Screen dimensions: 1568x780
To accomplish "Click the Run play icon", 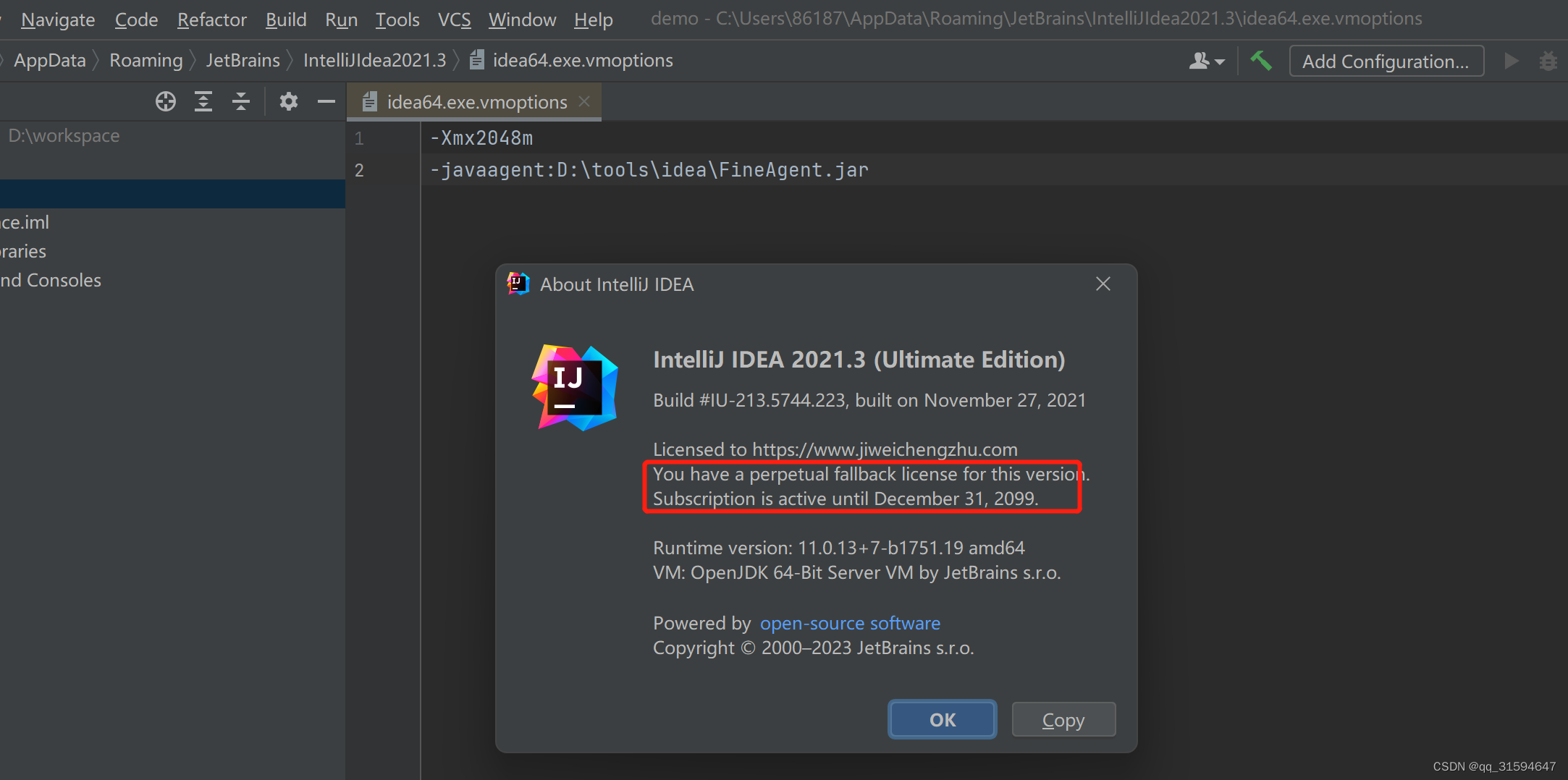I will [x=1512, y=61].
